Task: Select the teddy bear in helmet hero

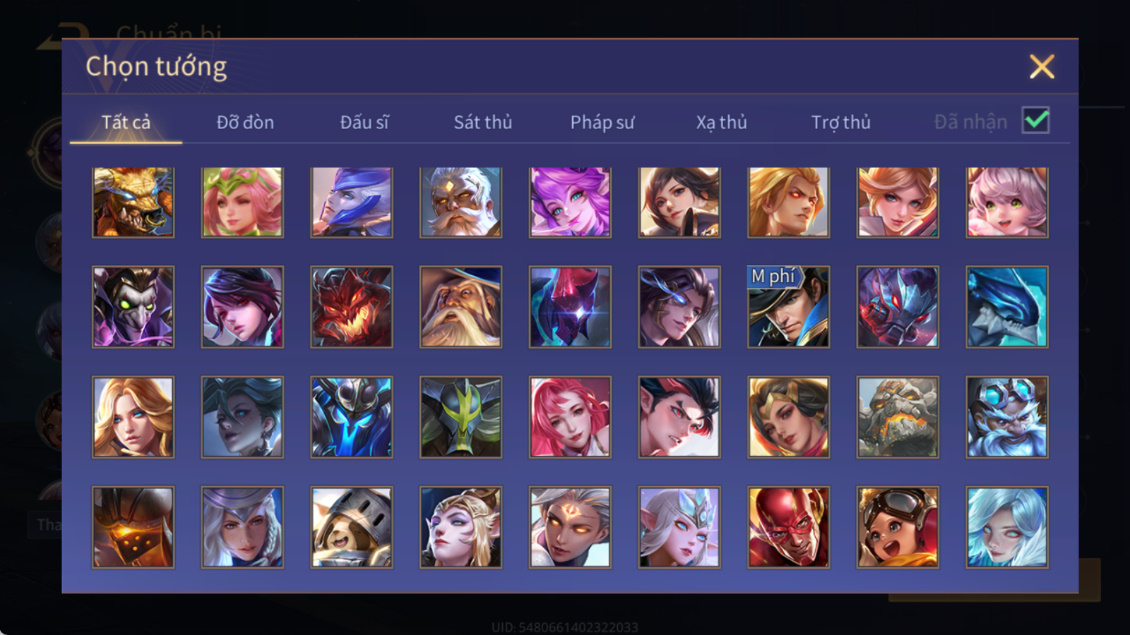Action: click(352, 527)
